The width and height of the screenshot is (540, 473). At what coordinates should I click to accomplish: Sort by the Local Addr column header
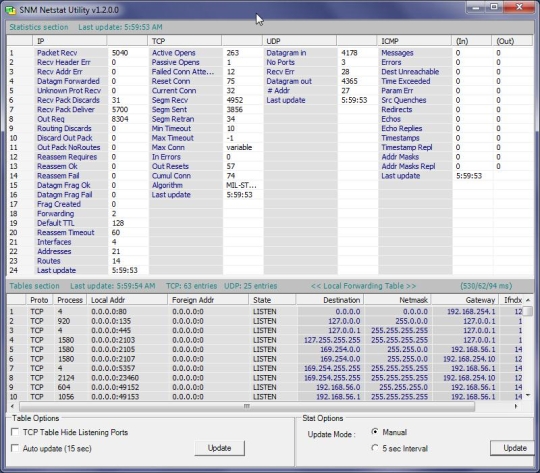(127, 300)
